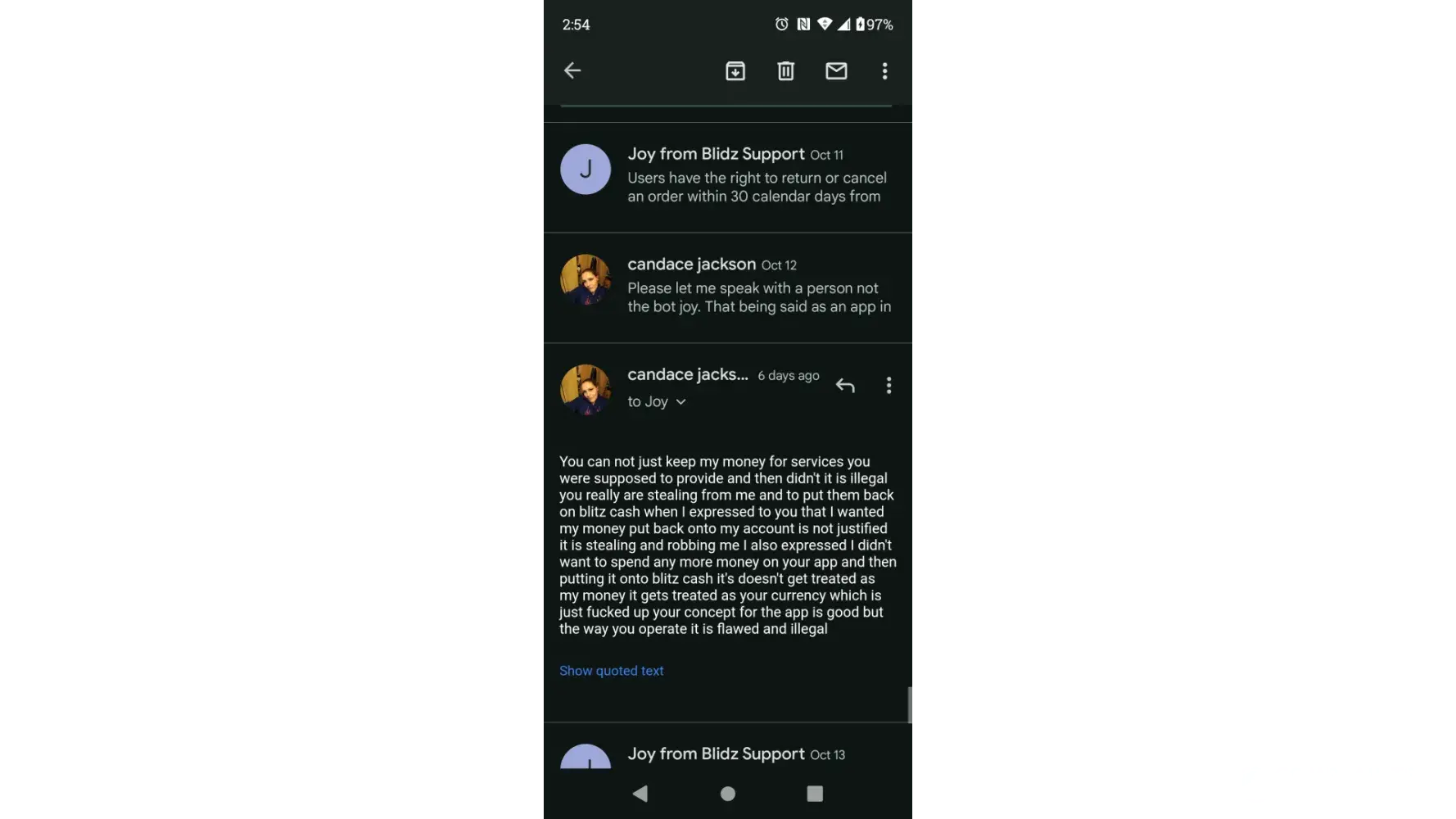Archive this email conversation

[735, 71]
